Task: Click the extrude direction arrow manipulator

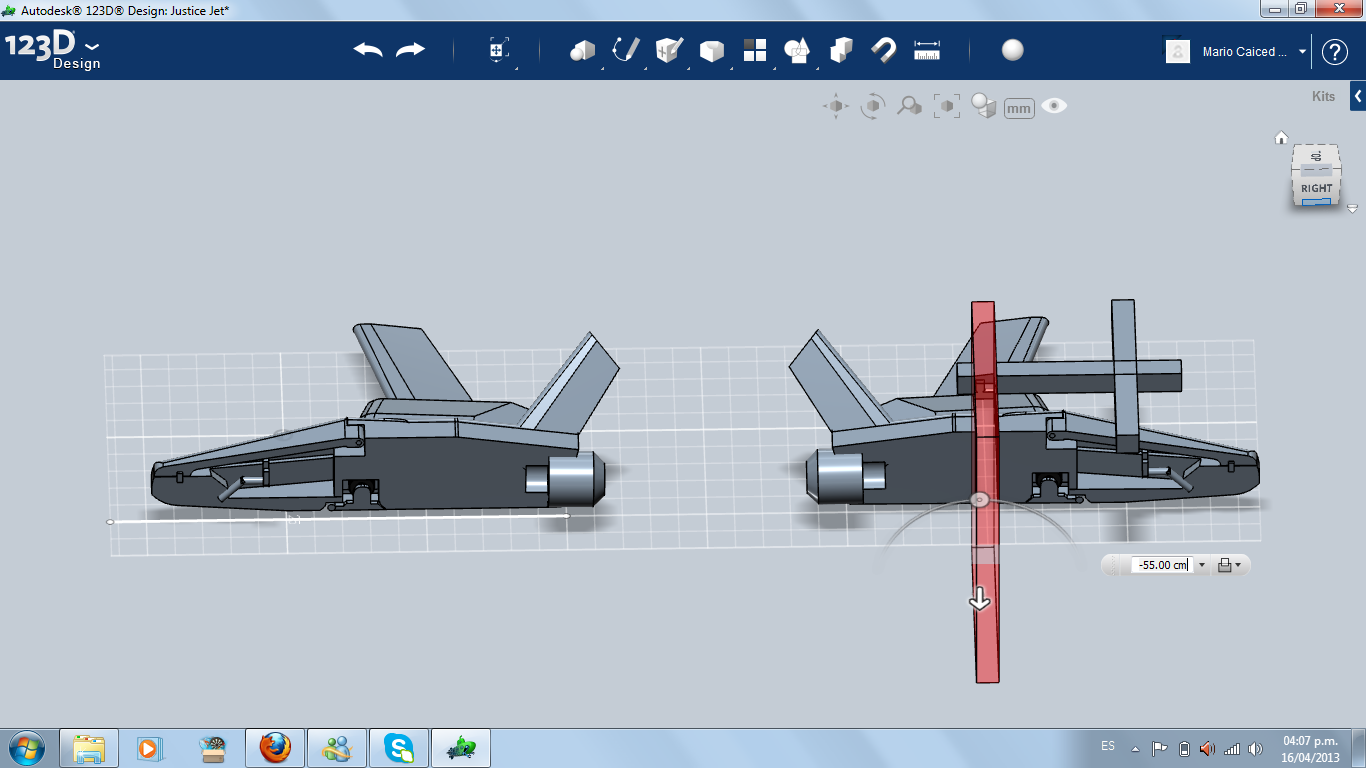Action: click(979, 600)
